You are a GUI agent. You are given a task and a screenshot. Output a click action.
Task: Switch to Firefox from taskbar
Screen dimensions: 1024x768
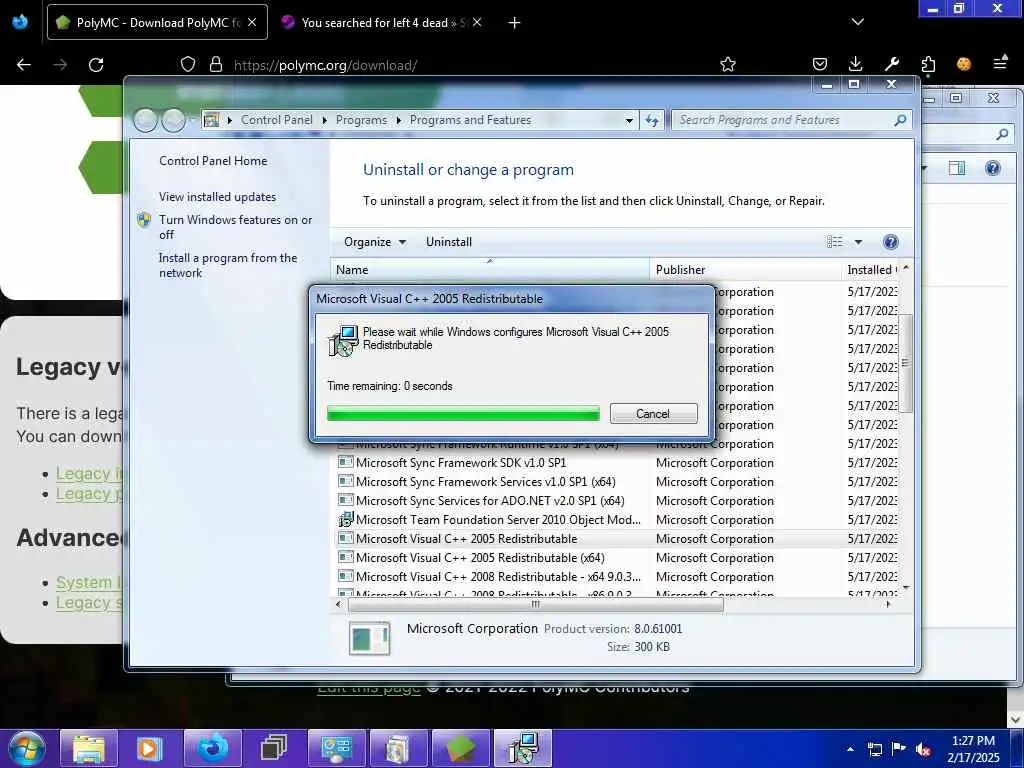tap(213, 748)
